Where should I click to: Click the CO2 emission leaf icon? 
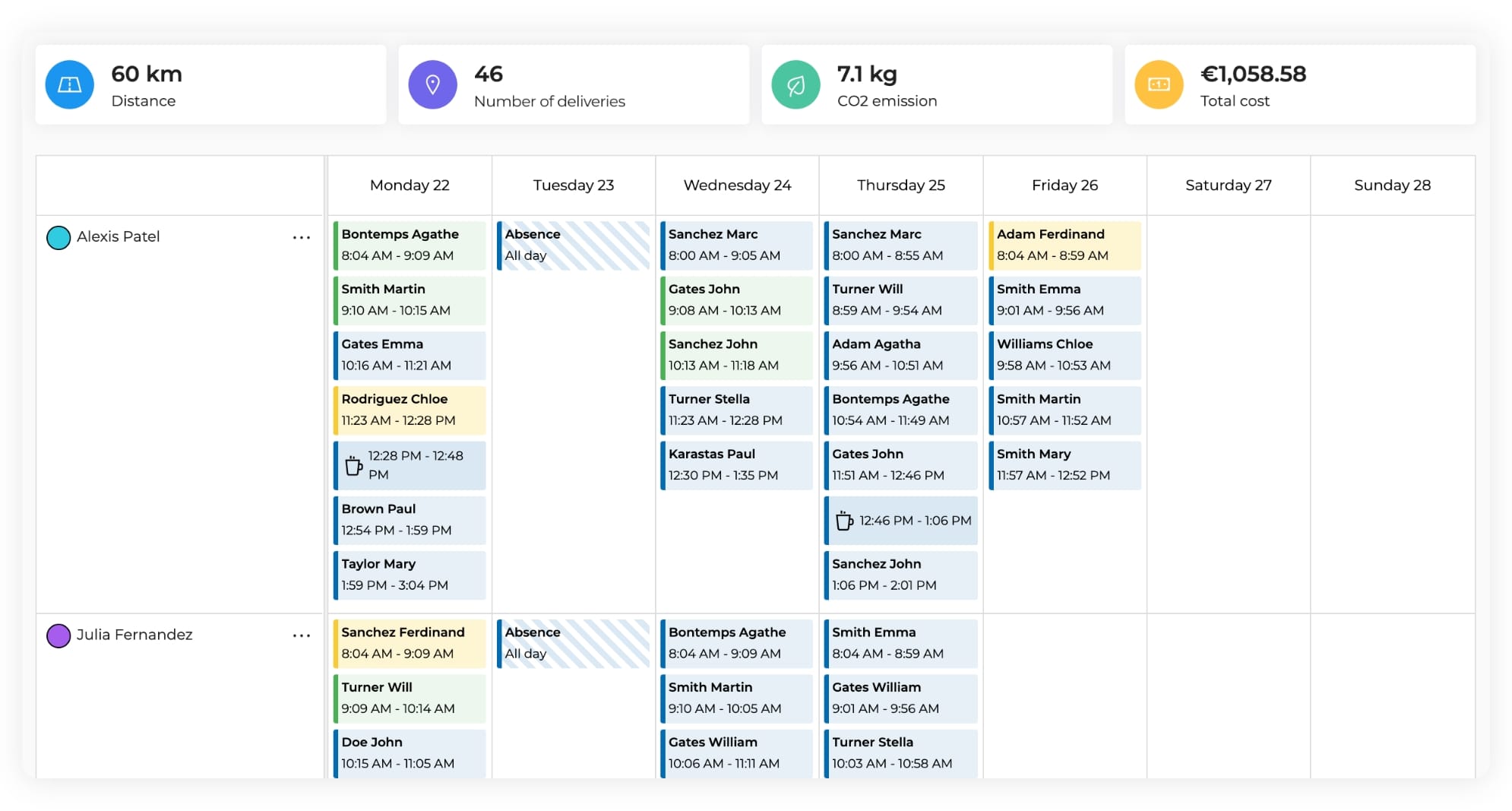point(796,84)
